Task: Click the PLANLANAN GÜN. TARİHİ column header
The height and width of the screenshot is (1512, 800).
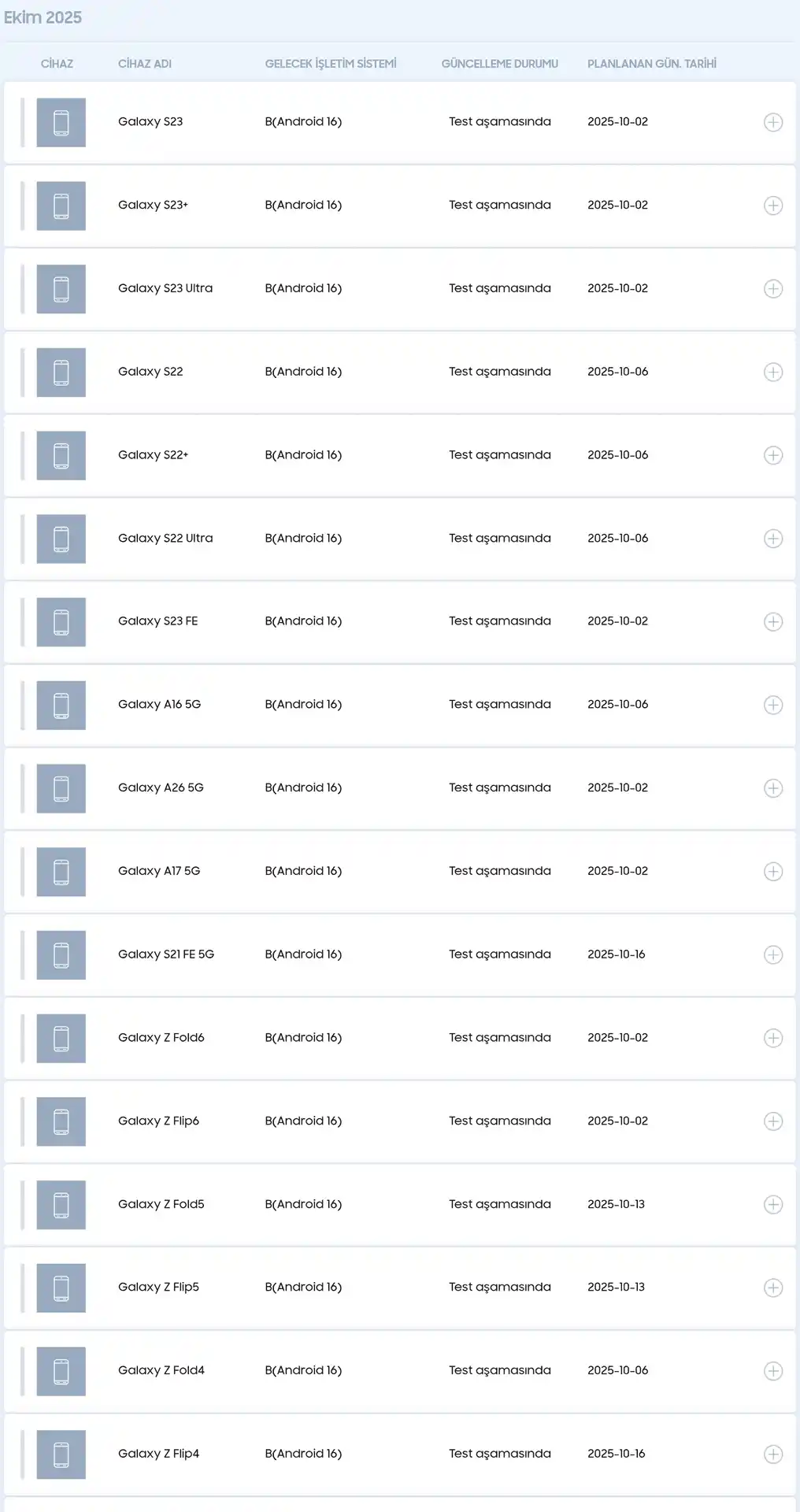Action: point(651,64)
